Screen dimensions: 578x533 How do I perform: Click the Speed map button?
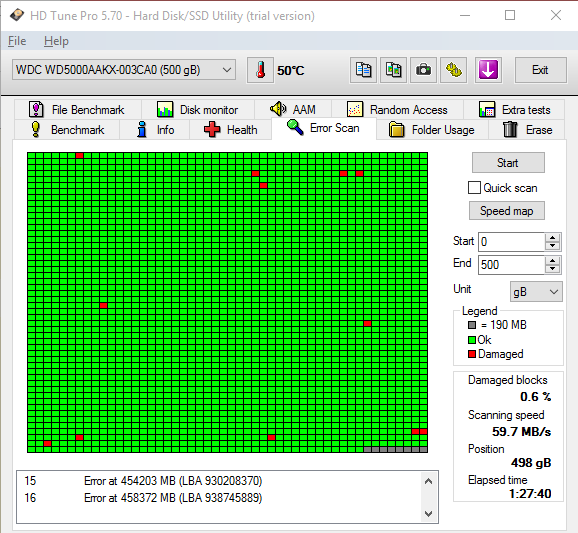click(x=506, y=210)
